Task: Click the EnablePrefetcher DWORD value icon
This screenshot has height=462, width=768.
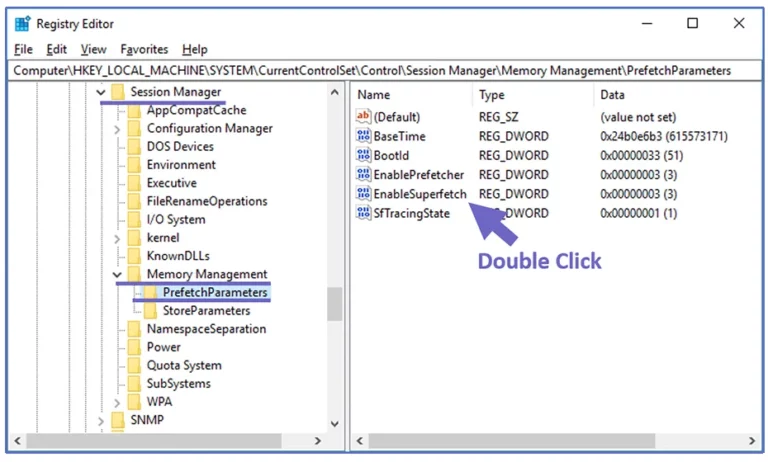Action: pyautogui.click(x=363, y=174)
